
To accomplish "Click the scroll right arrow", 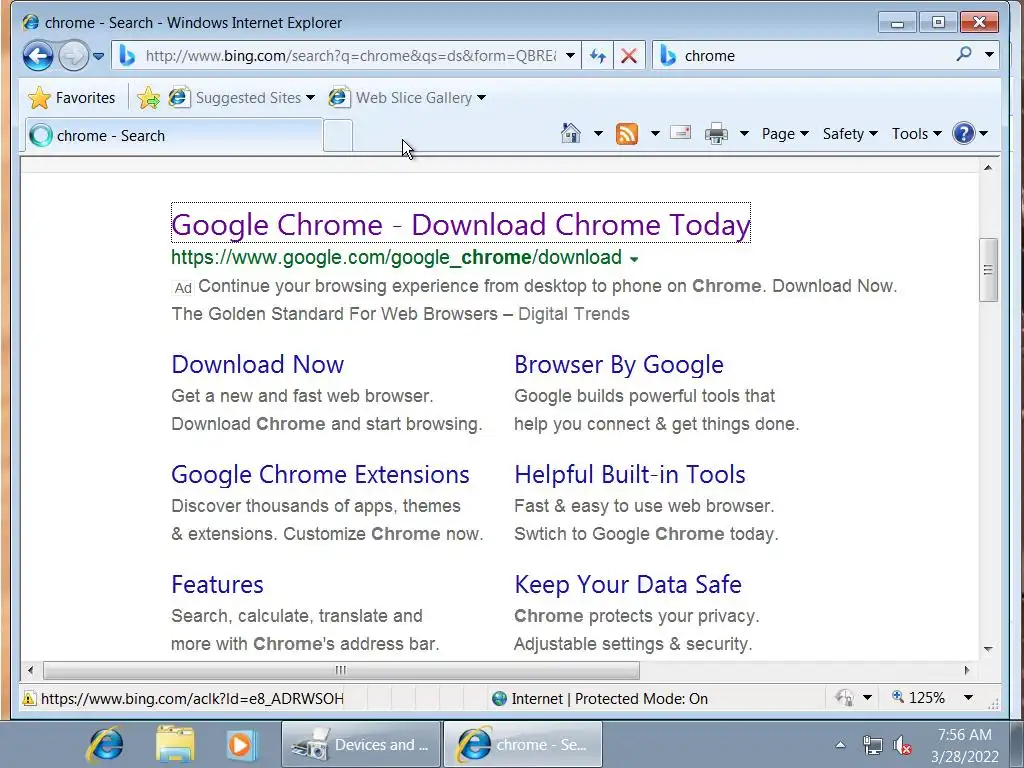I will pos(967,670).
